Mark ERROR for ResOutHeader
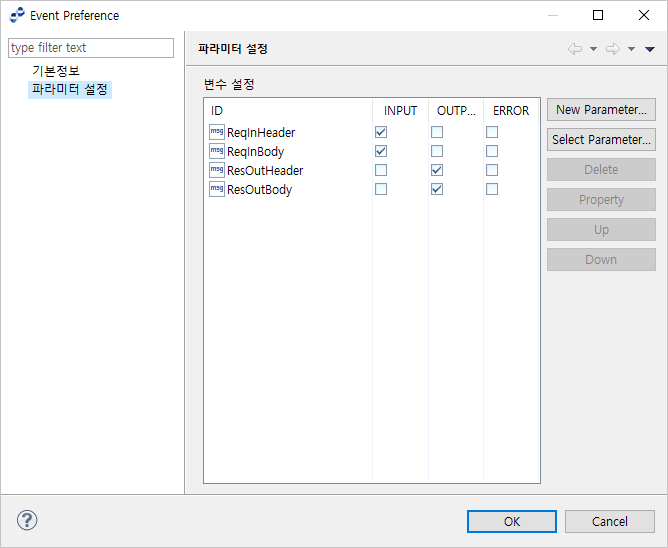 pos(492,170)
